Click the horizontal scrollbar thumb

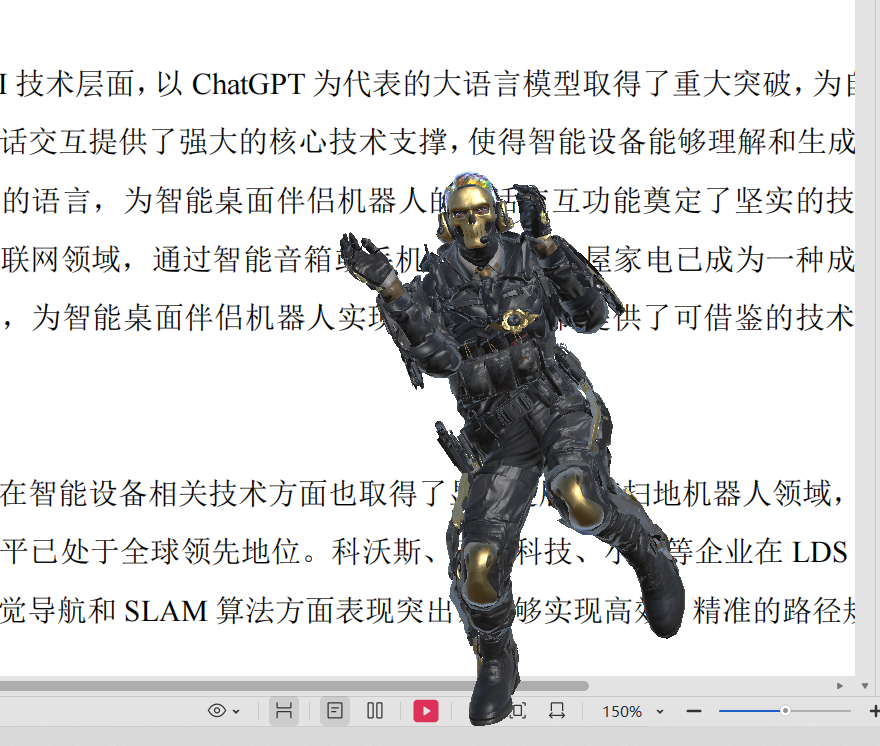pyautogui.click(x=294, y=685)
